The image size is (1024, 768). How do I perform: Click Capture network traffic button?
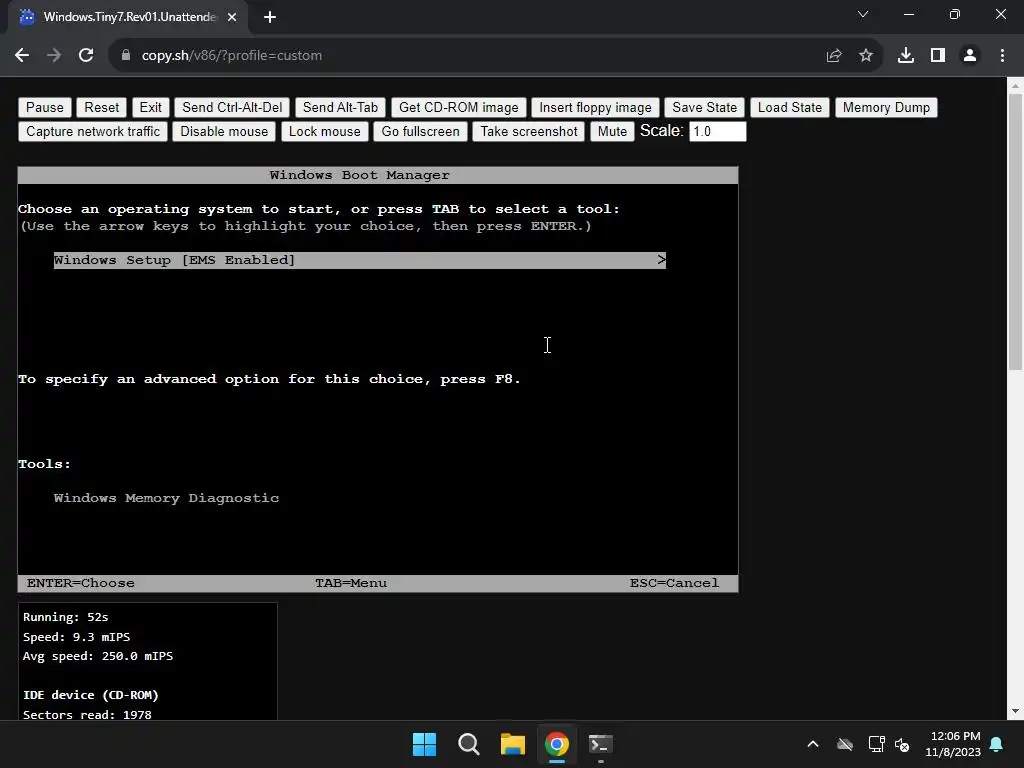click(x=93, y=131)
